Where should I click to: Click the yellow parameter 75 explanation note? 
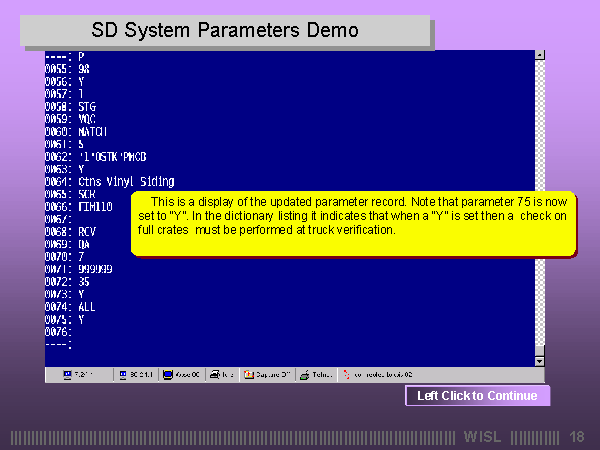pos(355,222)
